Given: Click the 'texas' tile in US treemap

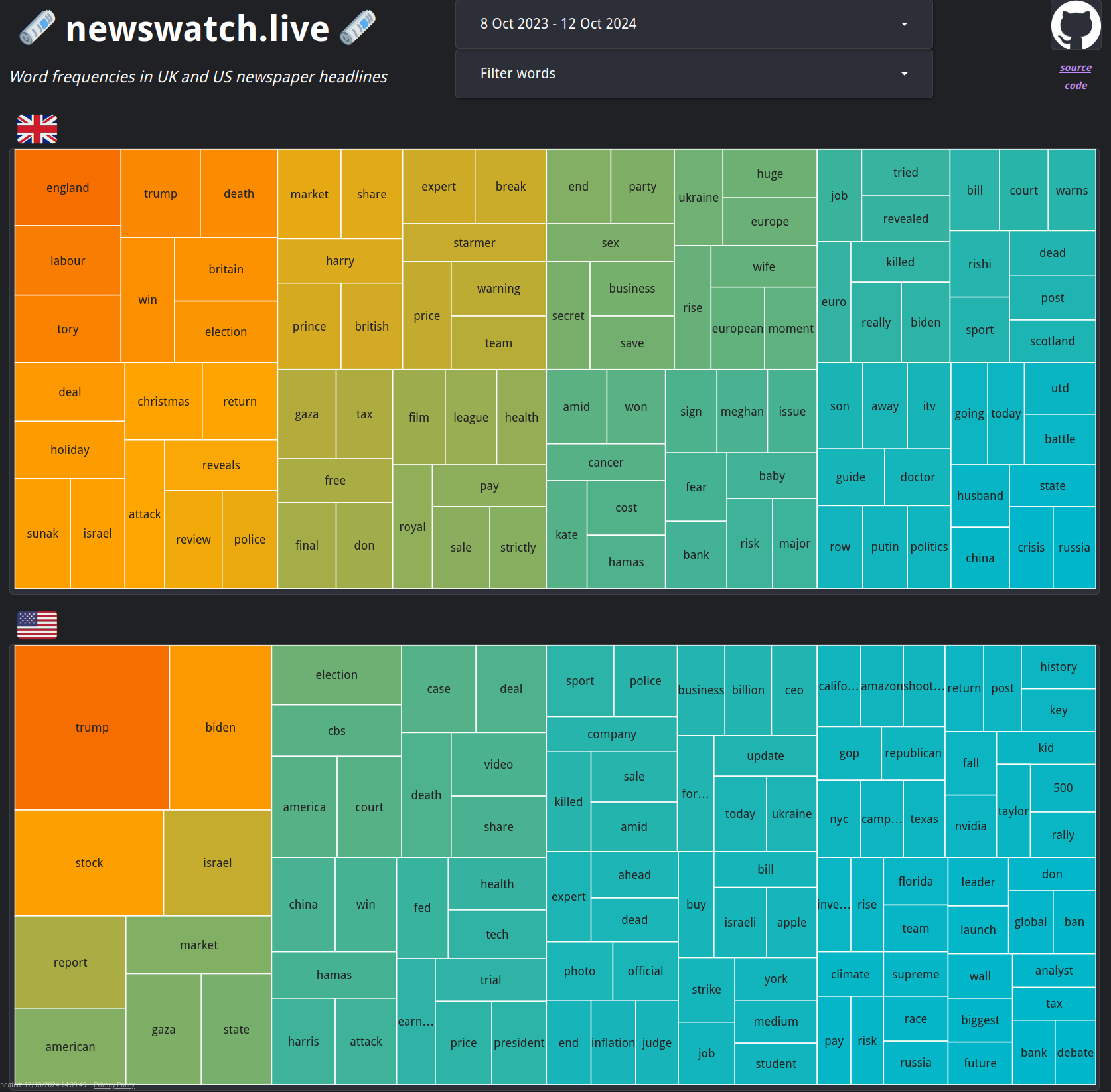Looking at the screenshot, I should [924, 819].
